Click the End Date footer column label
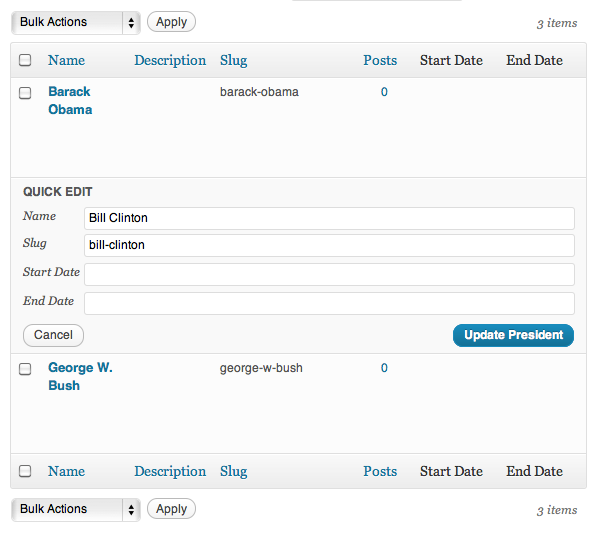This screenshot has width=600, height=535. pos(535,471)
